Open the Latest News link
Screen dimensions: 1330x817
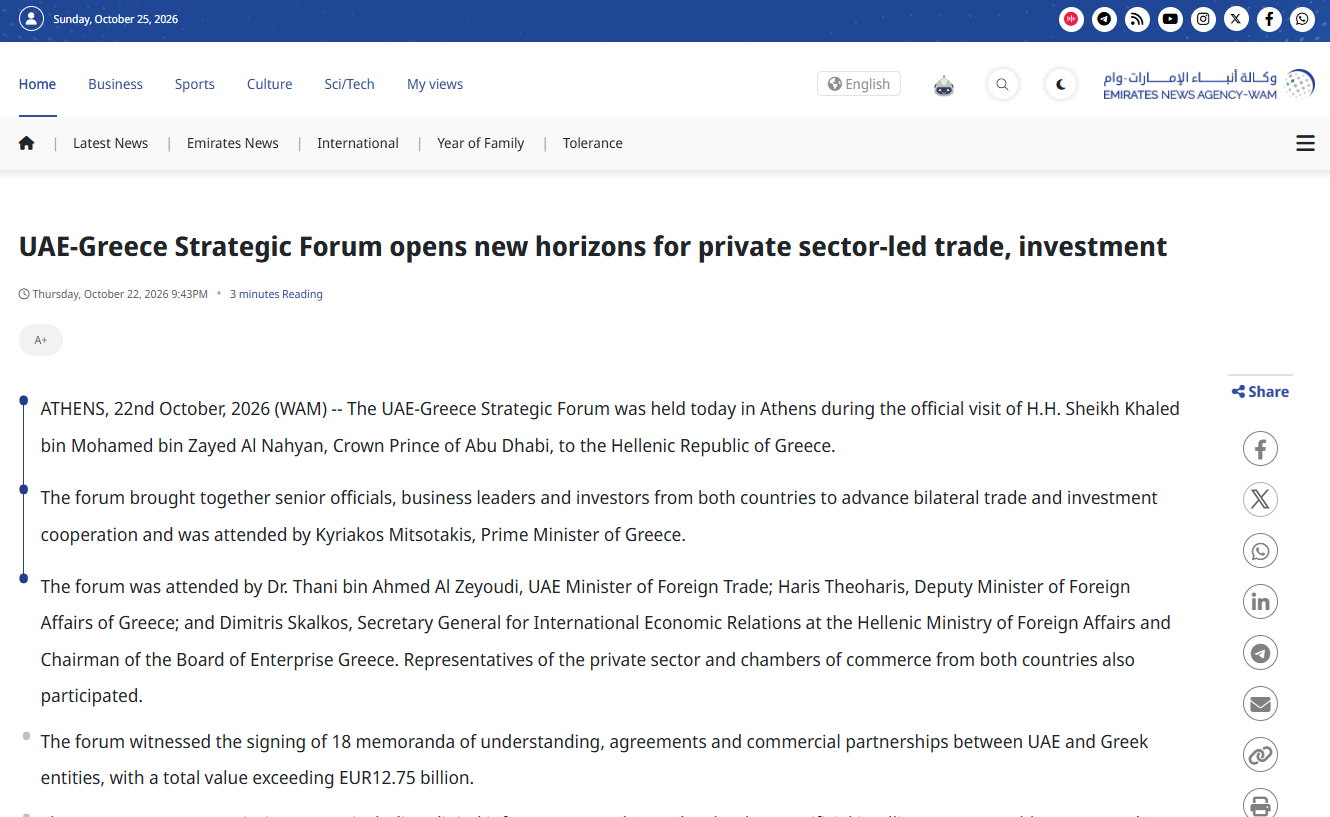(110, 143)
